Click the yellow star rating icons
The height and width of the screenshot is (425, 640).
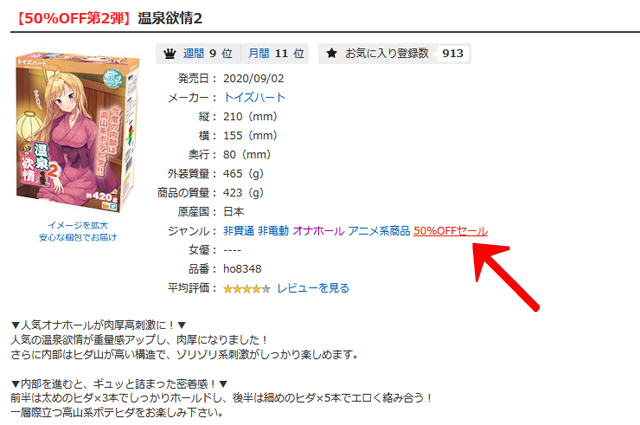(x=247, y=289)
